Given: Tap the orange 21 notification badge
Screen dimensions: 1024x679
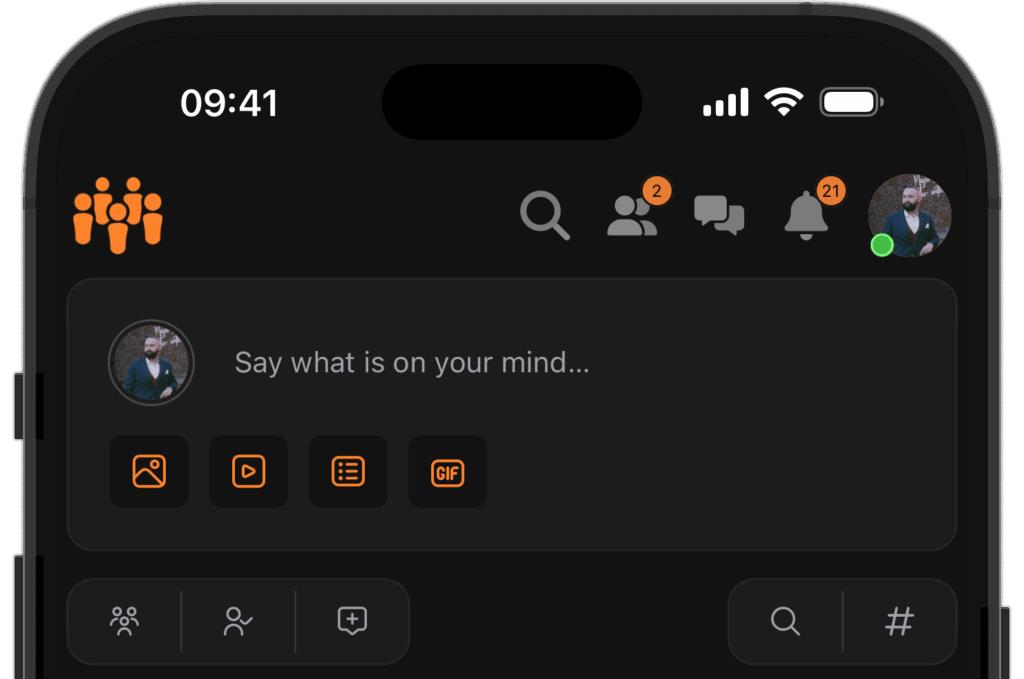Looking at the screenshot, I should pos(831,191).
